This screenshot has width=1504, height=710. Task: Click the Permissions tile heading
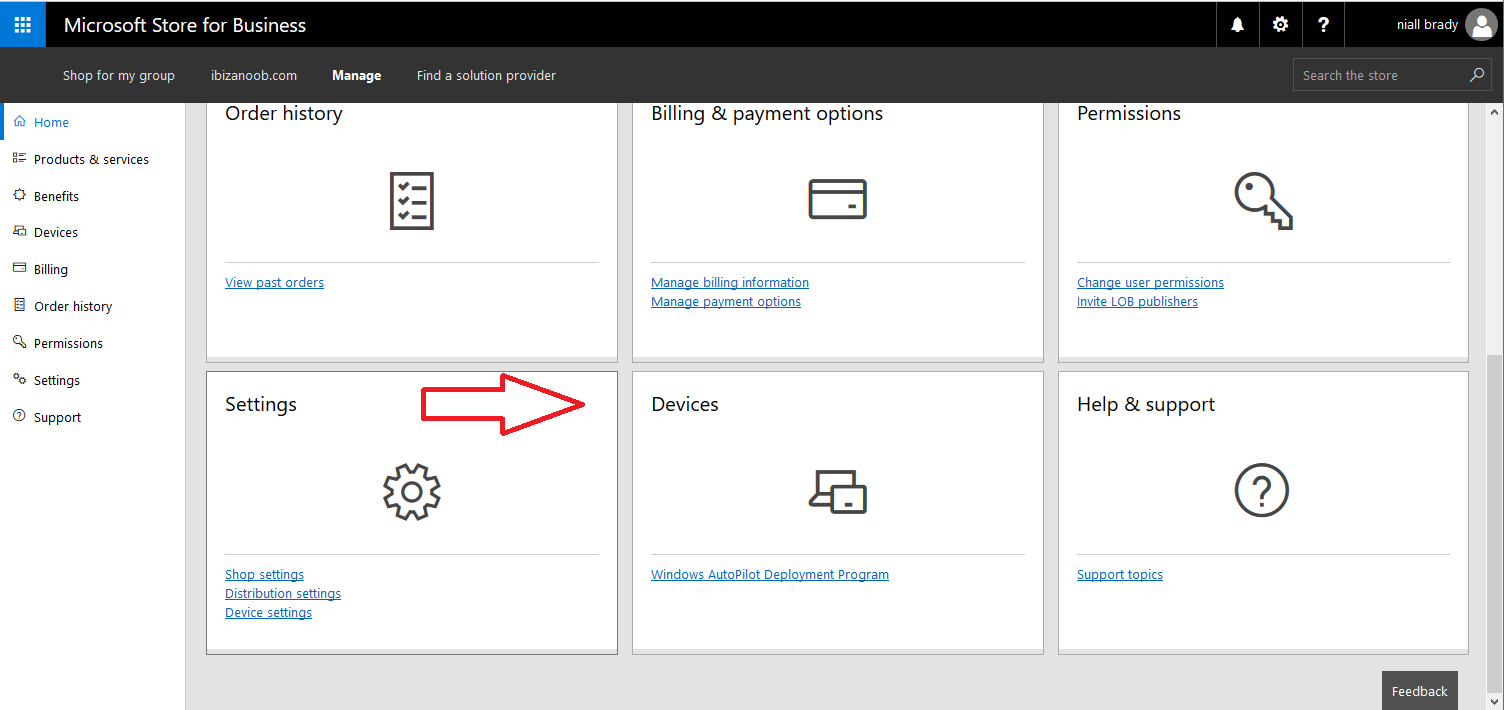pyautogui.click(x=1129, y=113)
